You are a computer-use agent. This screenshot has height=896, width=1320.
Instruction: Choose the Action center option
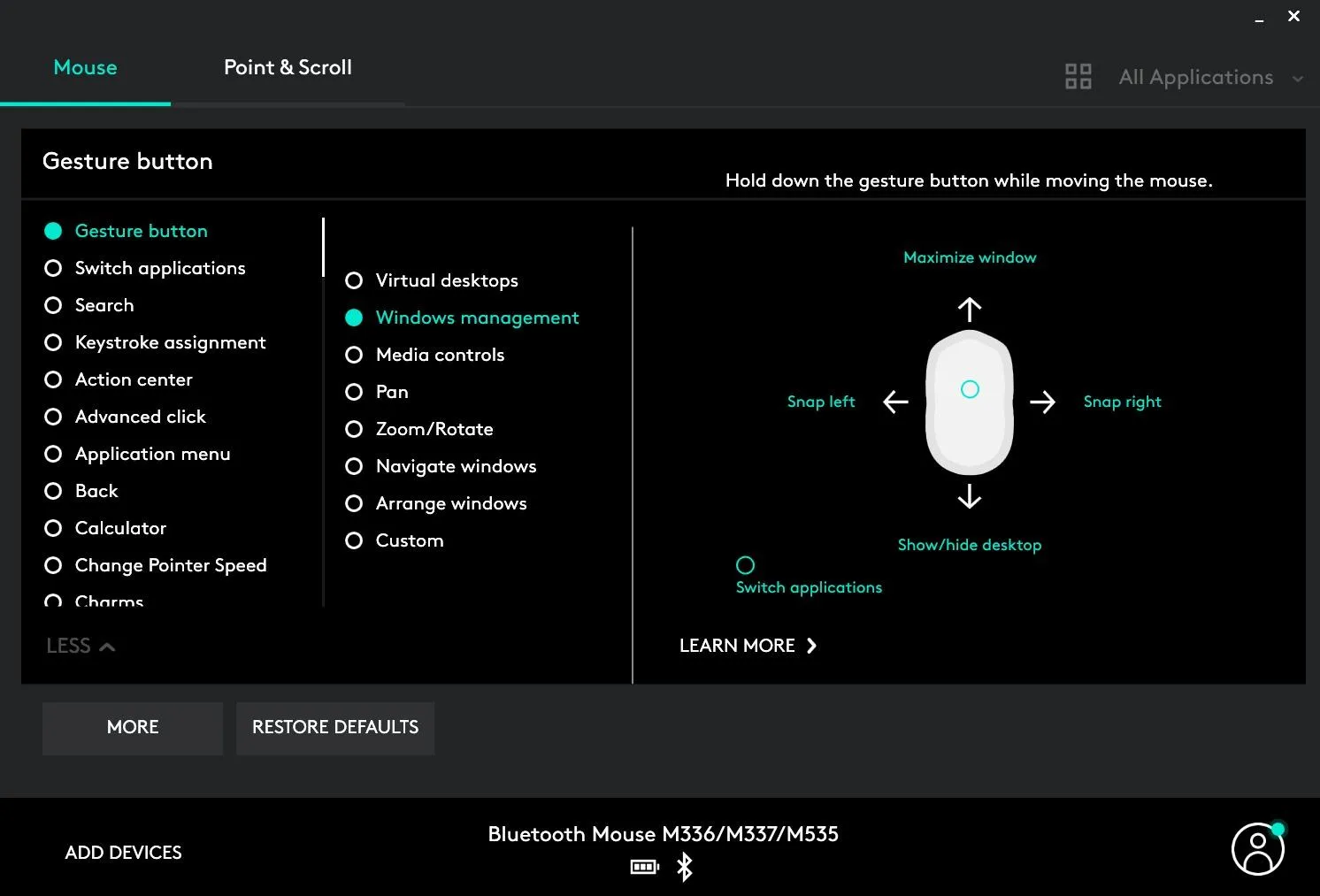click(x=53, y=379)
